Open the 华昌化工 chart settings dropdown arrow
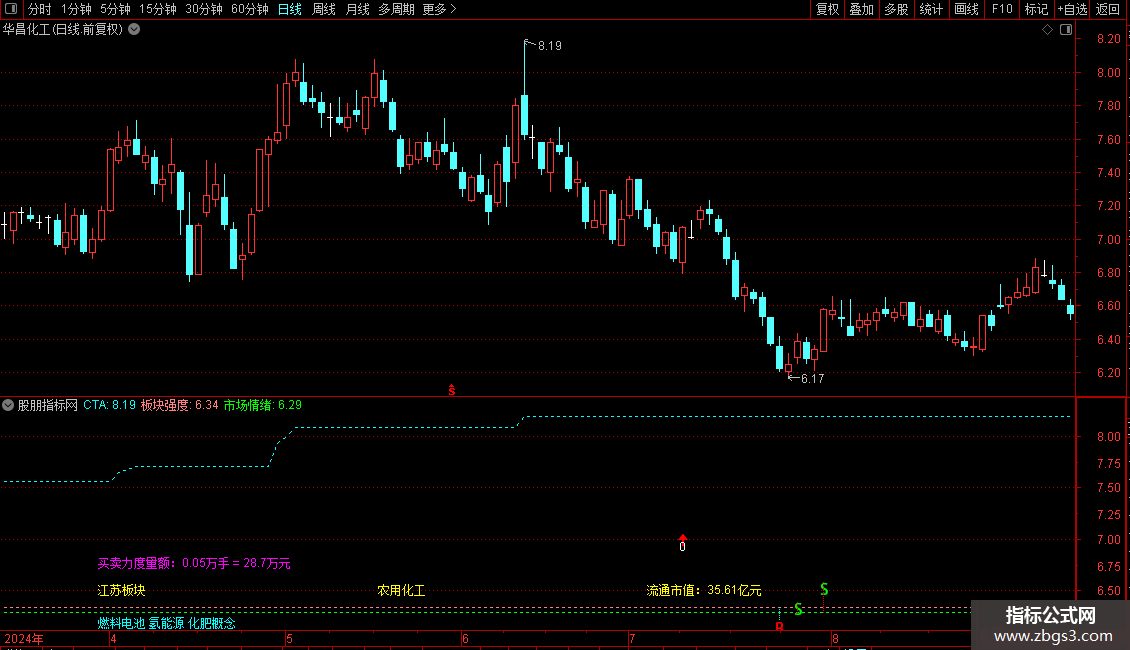Image resolution: width=1130 pixels, height=650 pixels. [x=134, y=30]
